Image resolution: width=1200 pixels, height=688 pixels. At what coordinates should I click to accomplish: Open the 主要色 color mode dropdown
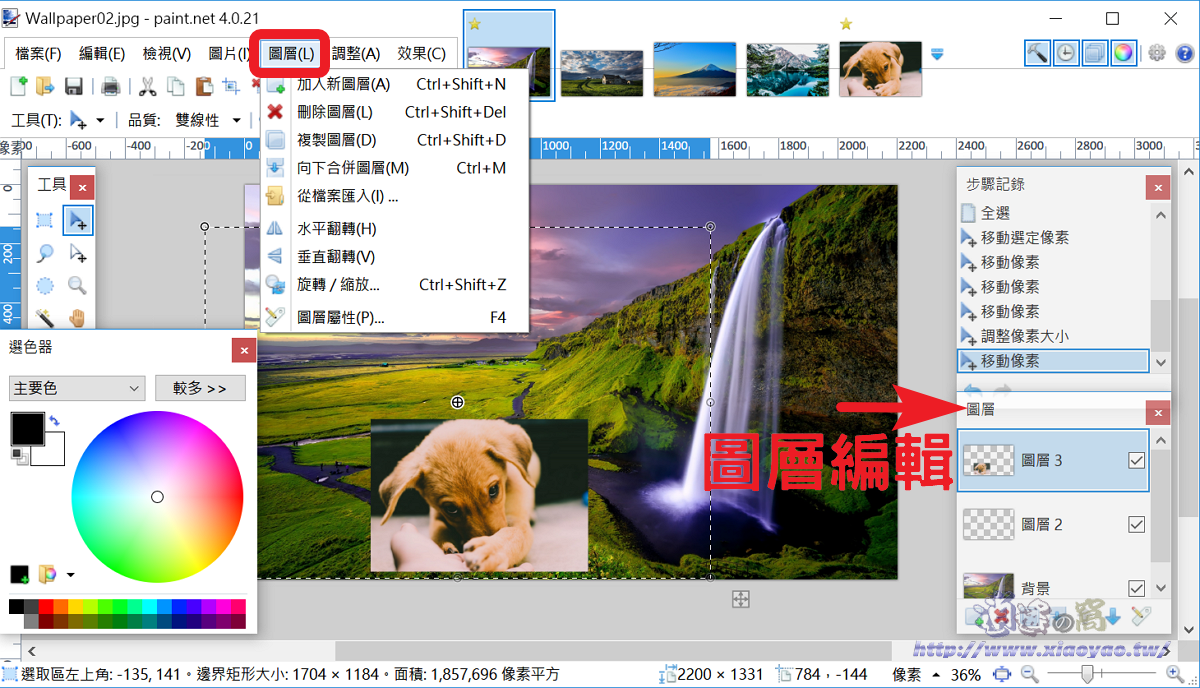click(x=78, y=388)
